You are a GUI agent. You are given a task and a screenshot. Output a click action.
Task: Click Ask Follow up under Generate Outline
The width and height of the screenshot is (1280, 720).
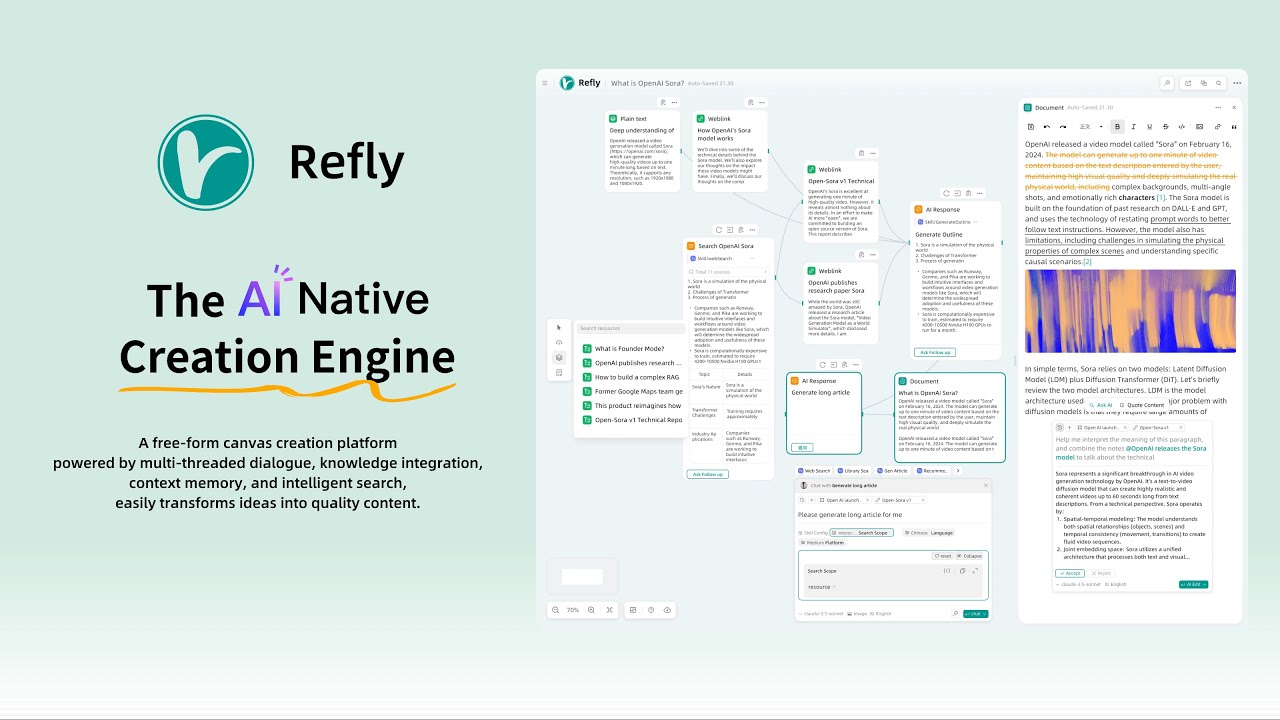point(935,352)
